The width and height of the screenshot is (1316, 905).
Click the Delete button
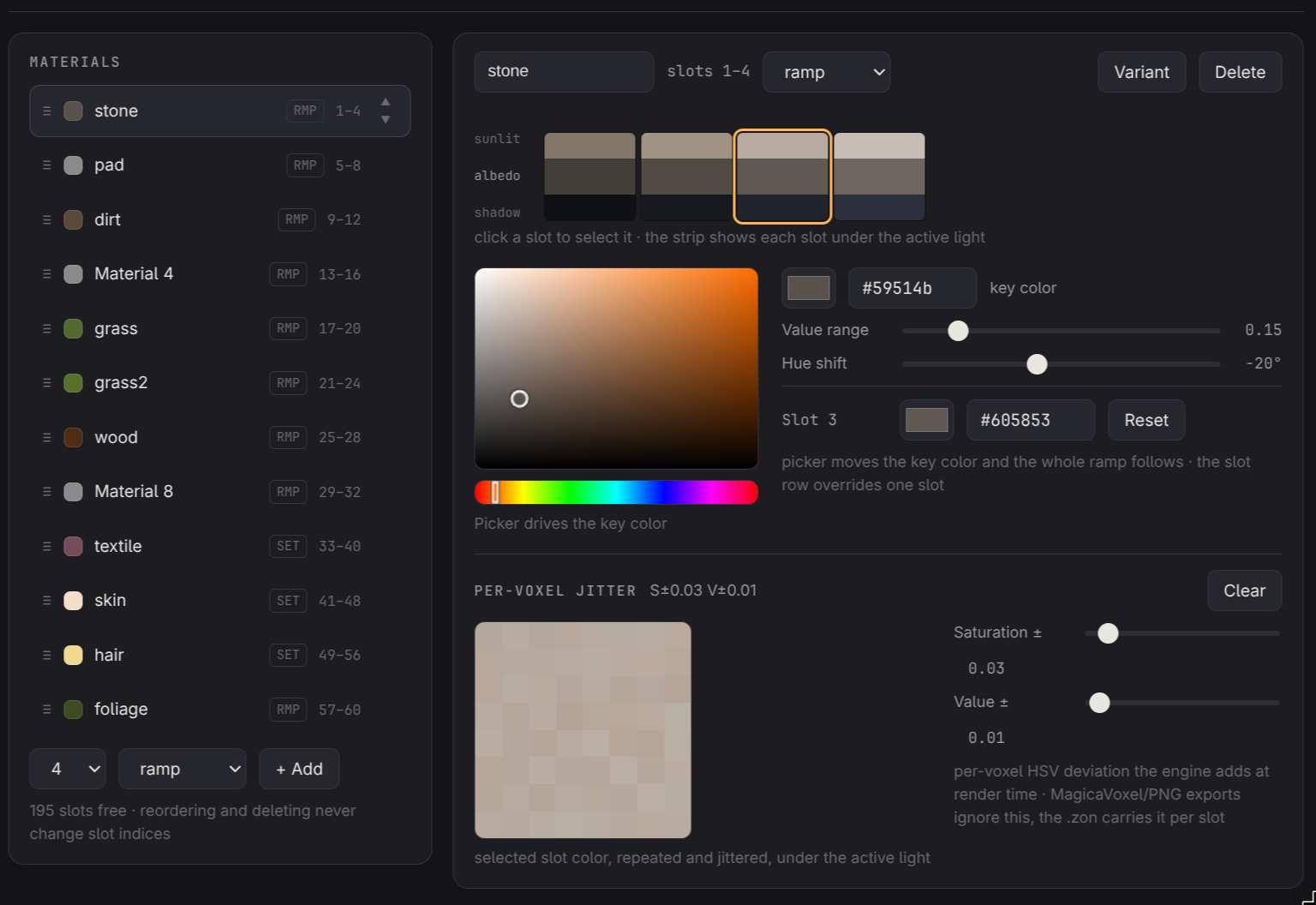point(1240,72)
